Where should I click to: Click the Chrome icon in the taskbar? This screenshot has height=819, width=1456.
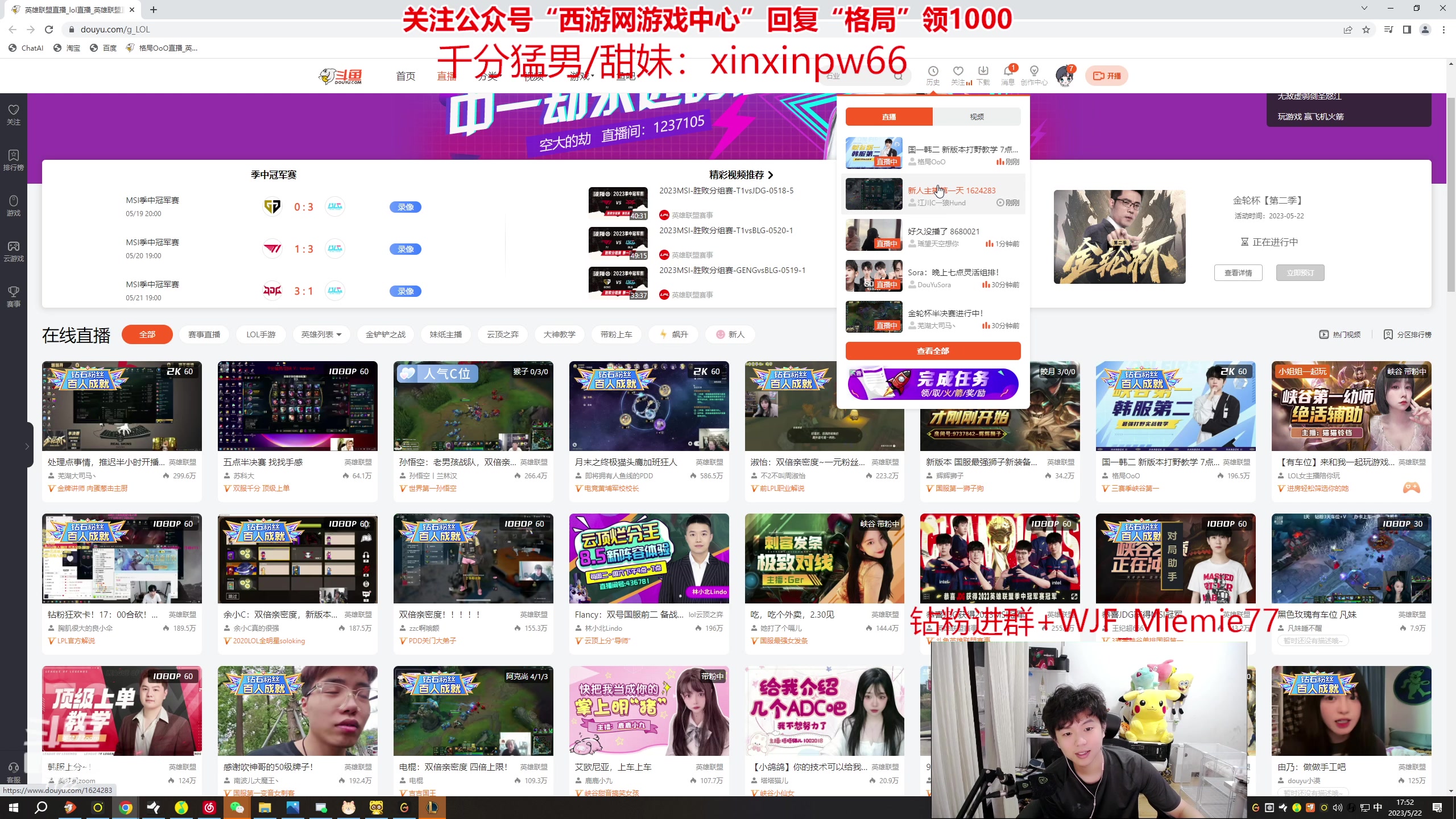[x=126, y=808]
